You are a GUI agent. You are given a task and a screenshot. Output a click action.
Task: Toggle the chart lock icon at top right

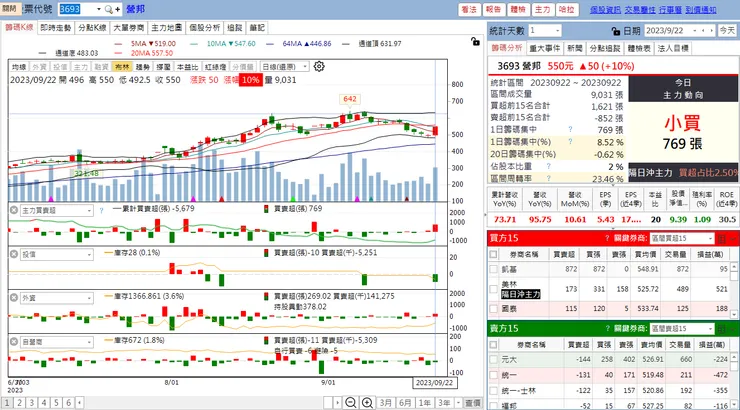point(475,42)
